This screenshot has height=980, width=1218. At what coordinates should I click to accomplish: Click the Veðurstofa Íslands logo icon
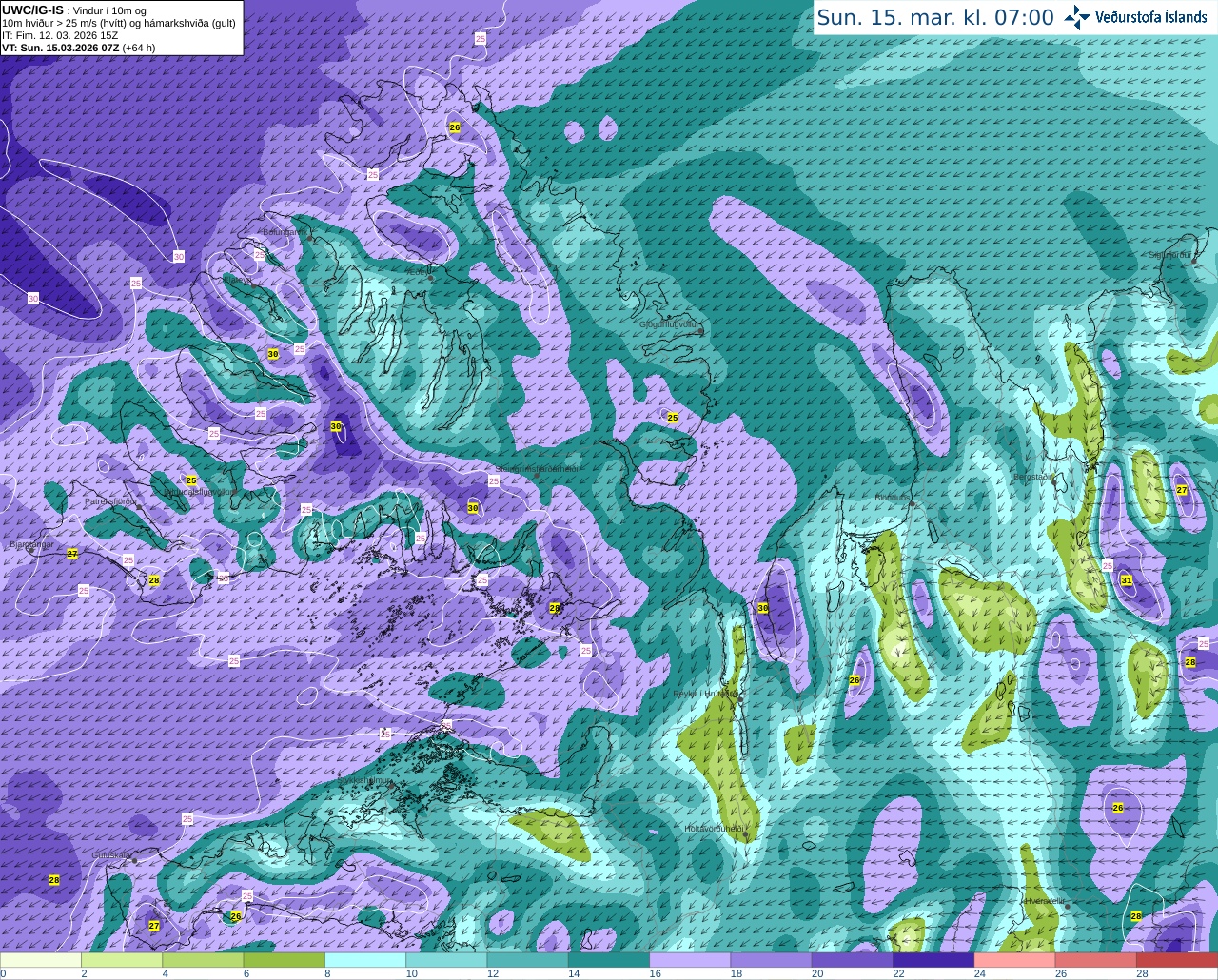coord(1077,17)
